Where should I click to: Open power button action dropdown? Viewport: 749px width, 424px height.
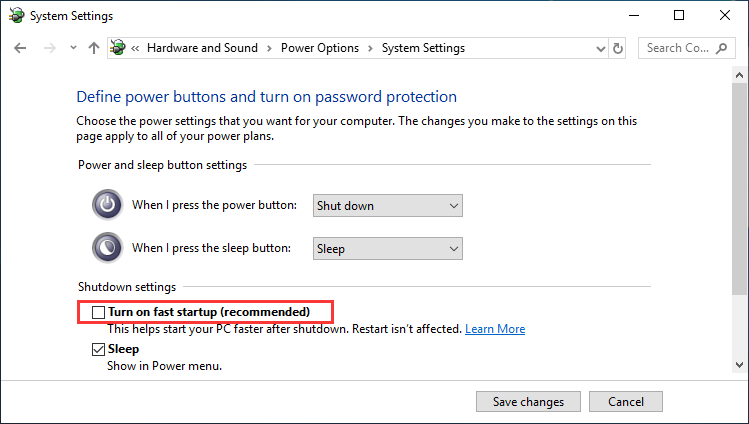coord(387,205)
